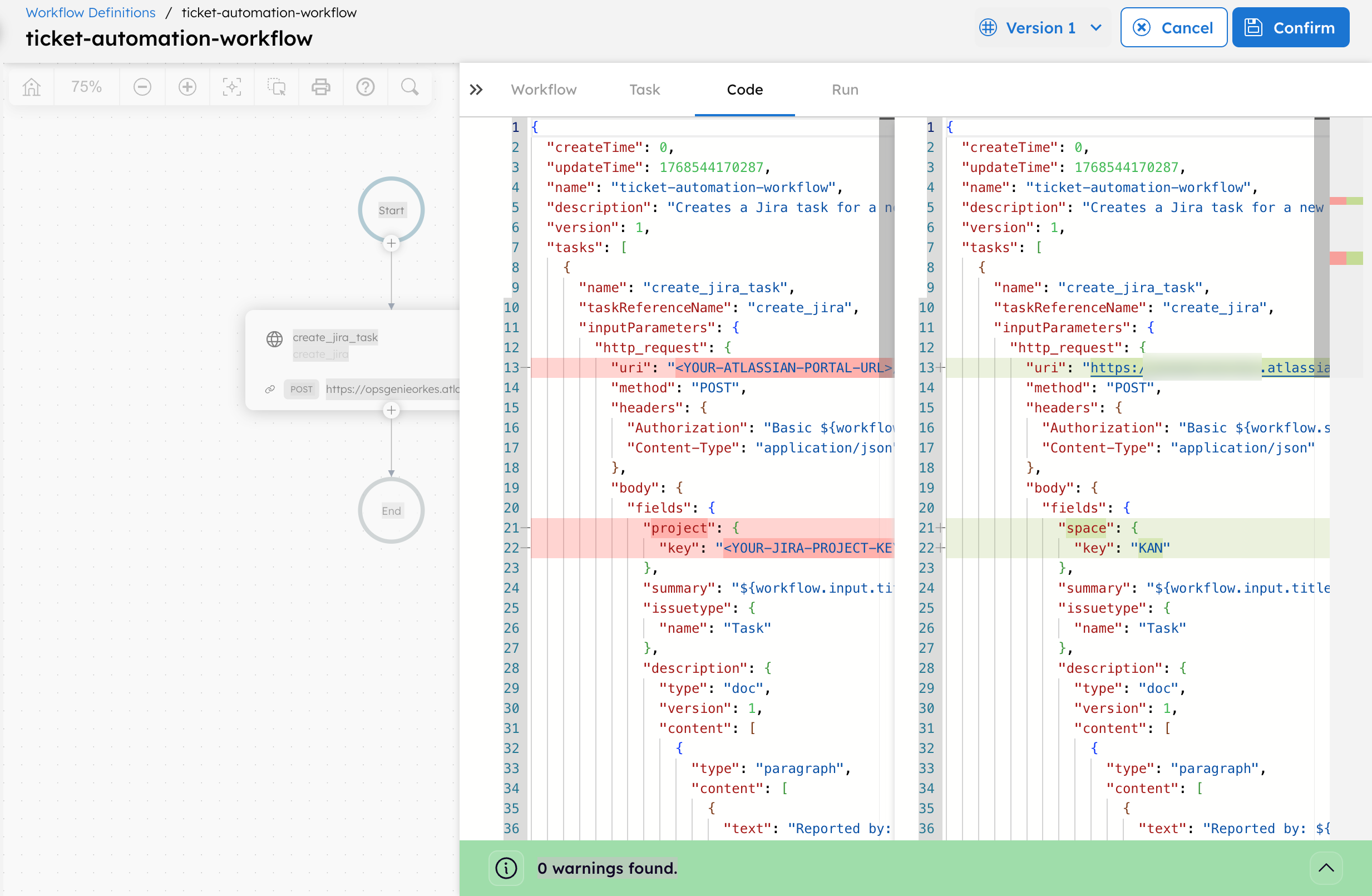Open the Workflow Definitions breadcrumb link

click(x=91, y=13)
